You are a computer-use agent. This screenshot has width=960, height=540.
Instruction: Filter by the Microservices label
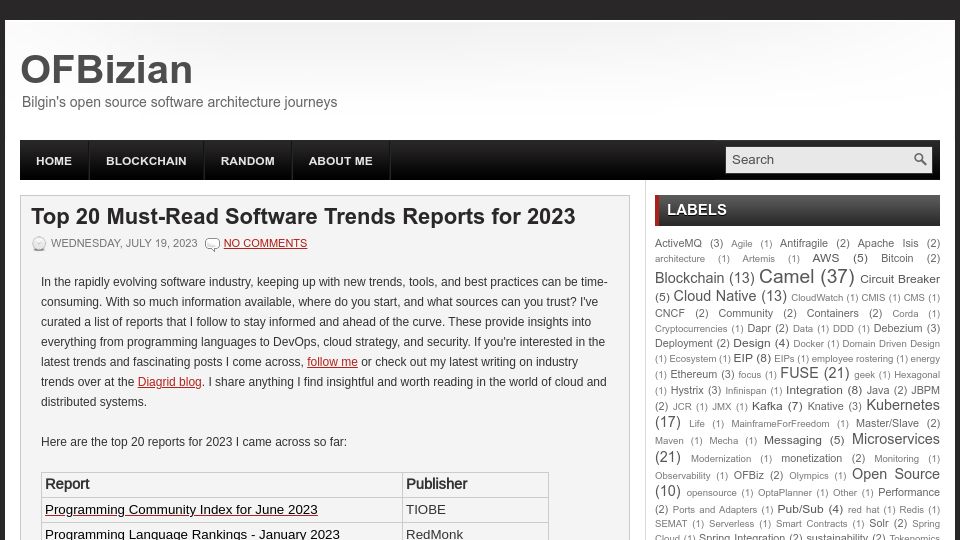coord(895,440)
